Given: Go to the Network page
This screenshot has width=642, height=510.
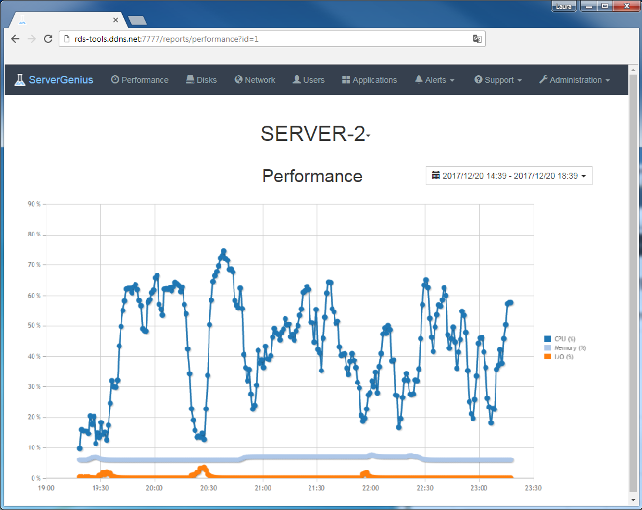Looking at the screenshot, I should click(x=259, y=80).
